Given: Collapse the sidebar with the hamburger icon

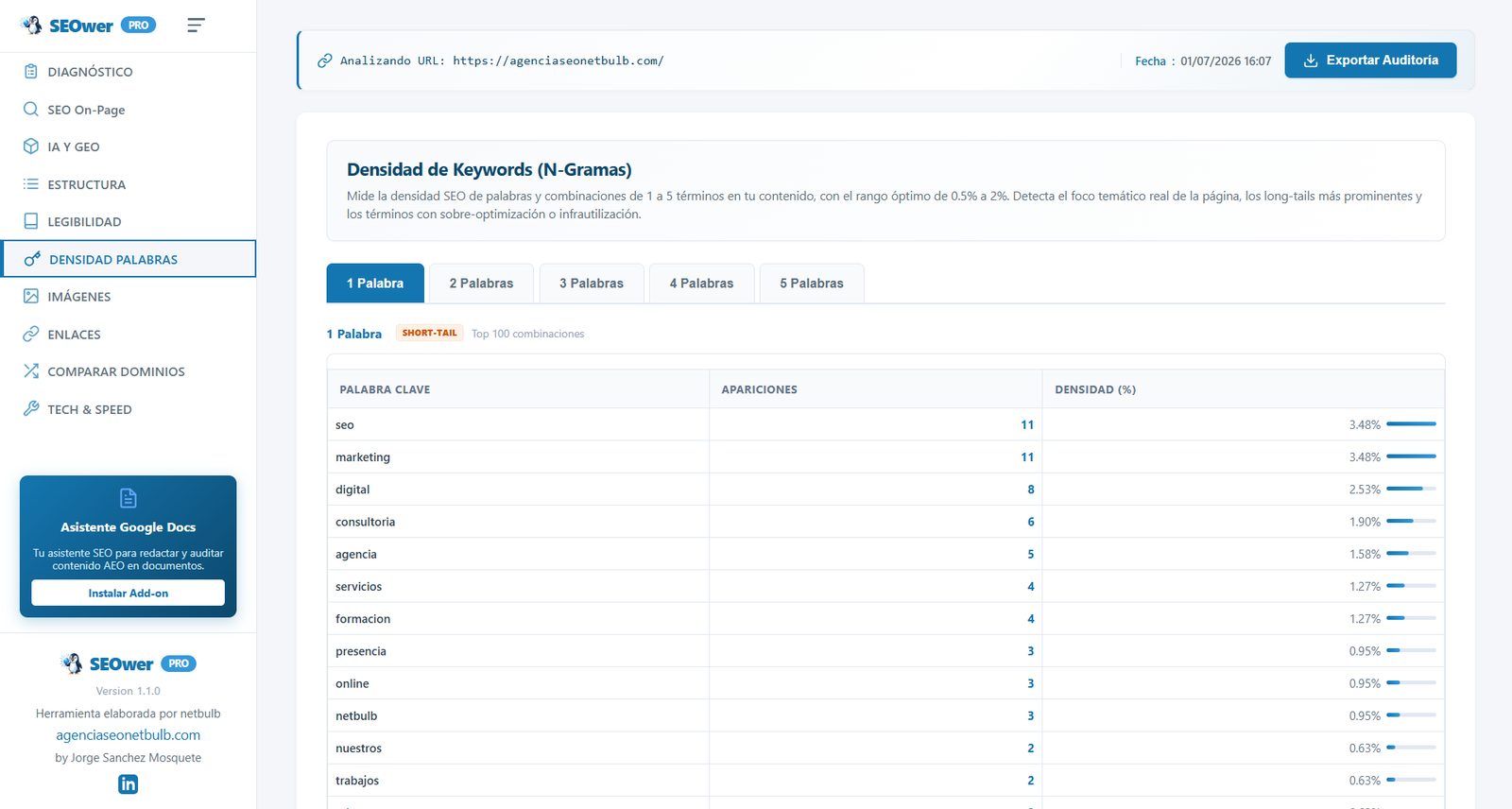Looking at the screenshot, I should point(196,26).
